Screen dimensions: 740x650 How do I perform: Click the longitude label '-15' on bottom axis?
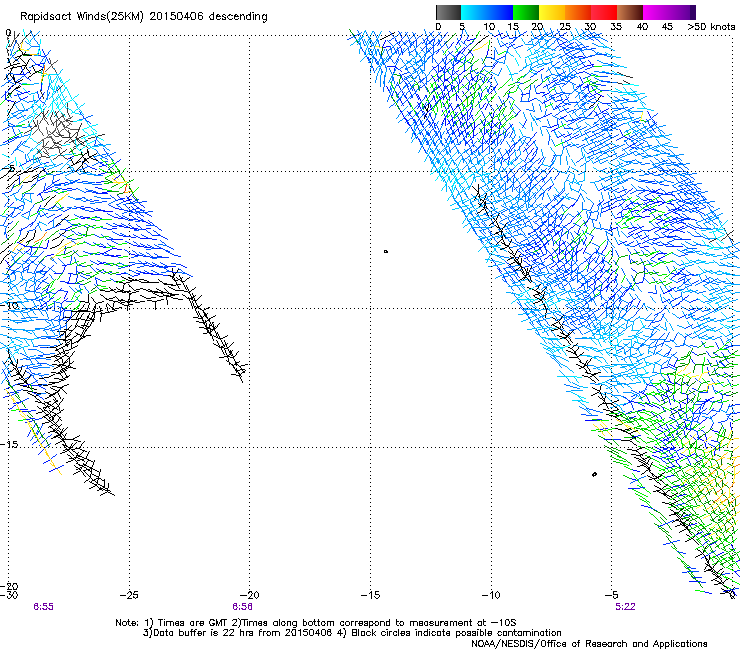coord(370,595)
